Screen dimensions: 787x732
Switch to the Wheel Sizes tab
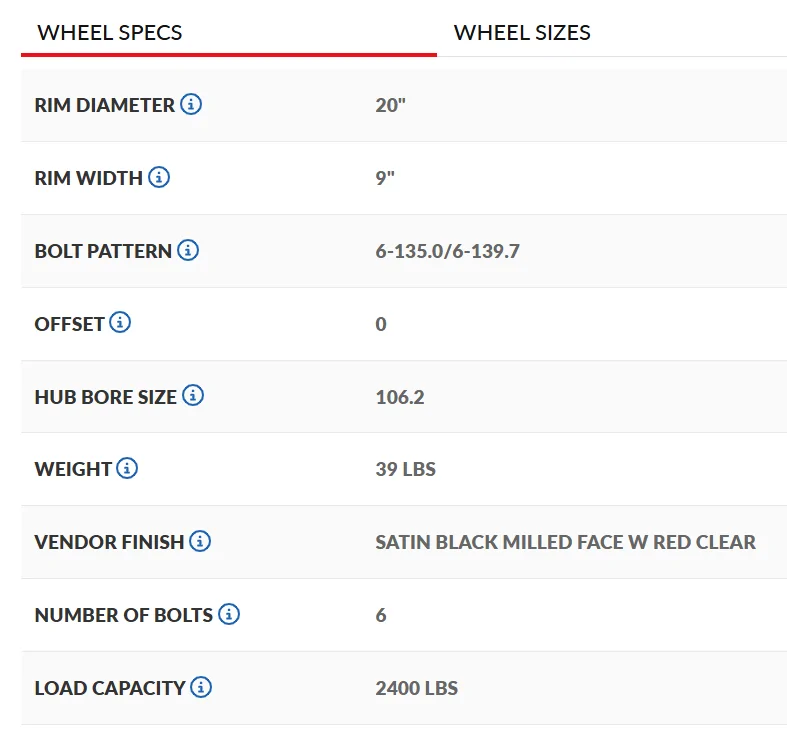tap(522, 33)
